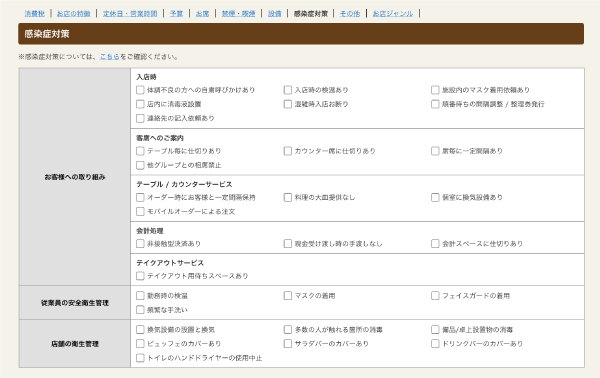This screenshot has width=600, height=378.
Task: Click テーブル / カウンターサービス heading
Action: point(184,184)
